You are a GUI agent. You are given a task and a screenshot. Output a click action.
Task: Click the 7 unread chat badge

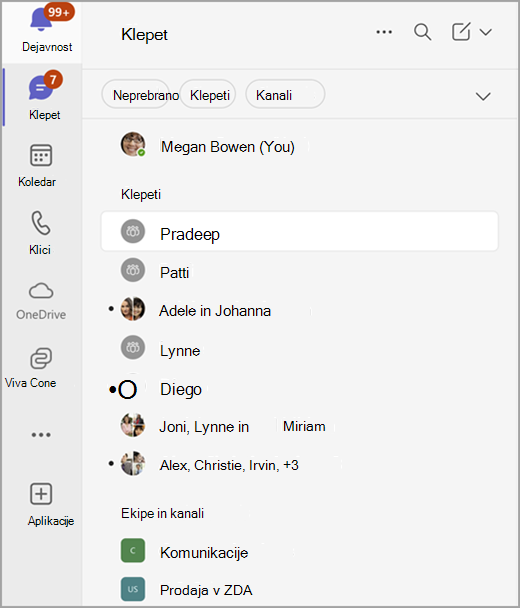53,79
